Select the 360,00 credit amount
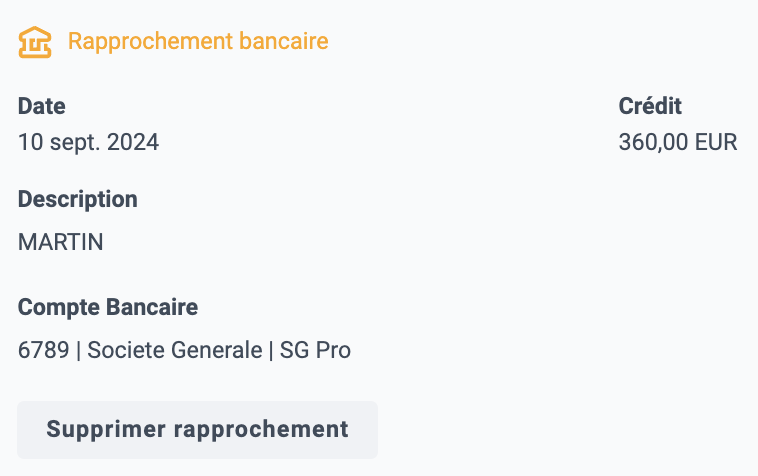 [653, 143]
